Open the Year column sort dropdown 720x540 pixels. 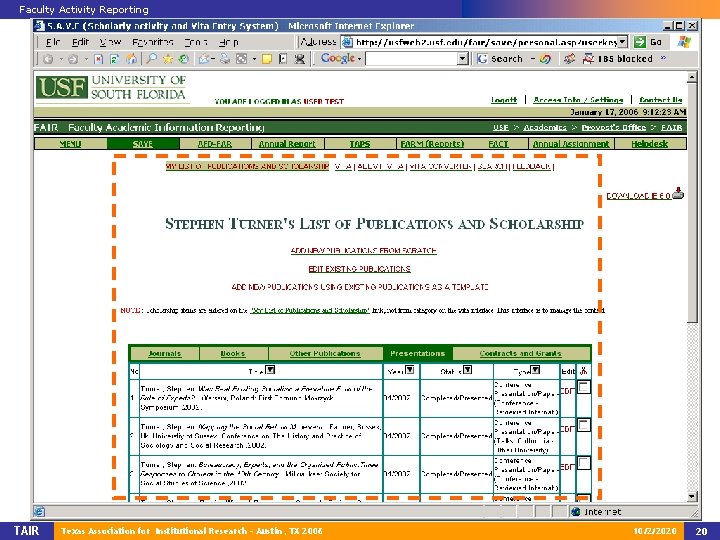[410, 370]
